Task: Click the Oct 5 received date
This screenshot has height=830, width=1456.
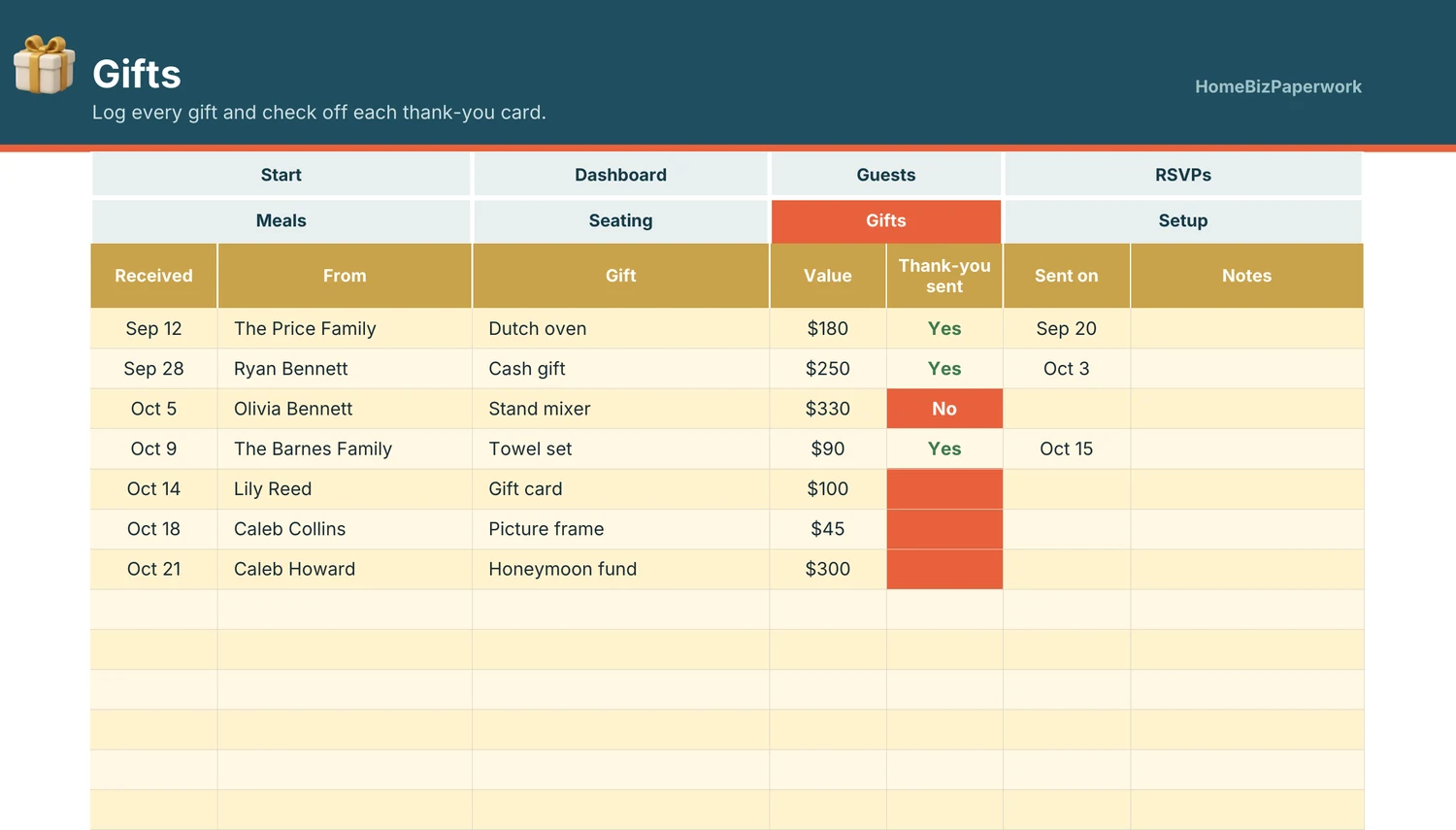Action: (153, 409)
